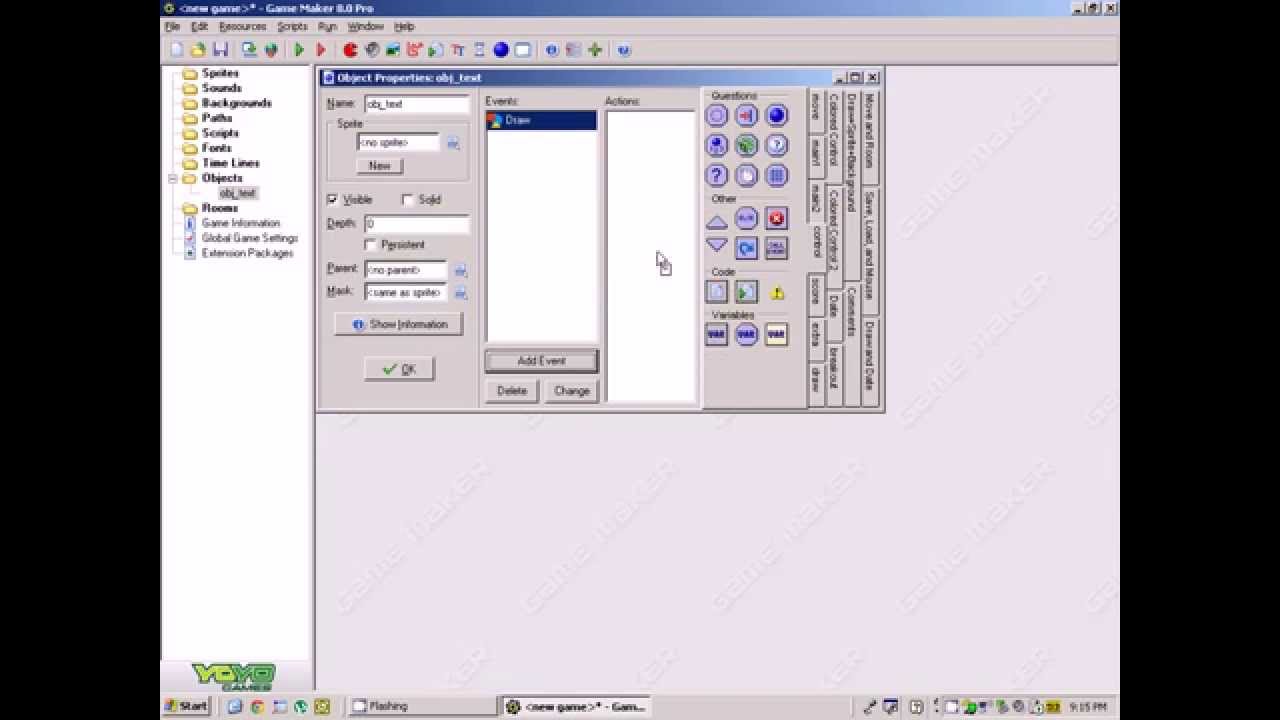Create a room with toolbar window icon
Screen dimensions: 1280x720
tap(522, 50)
